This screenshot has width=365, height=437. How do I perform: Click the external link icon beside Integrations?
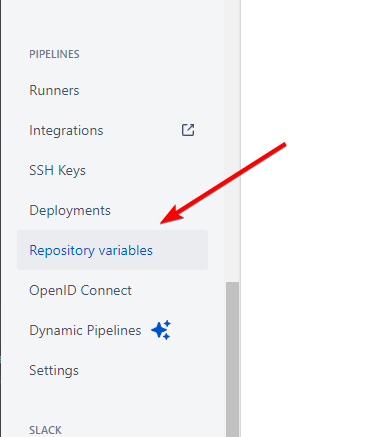pyautogui.click(x=188, y=130)
